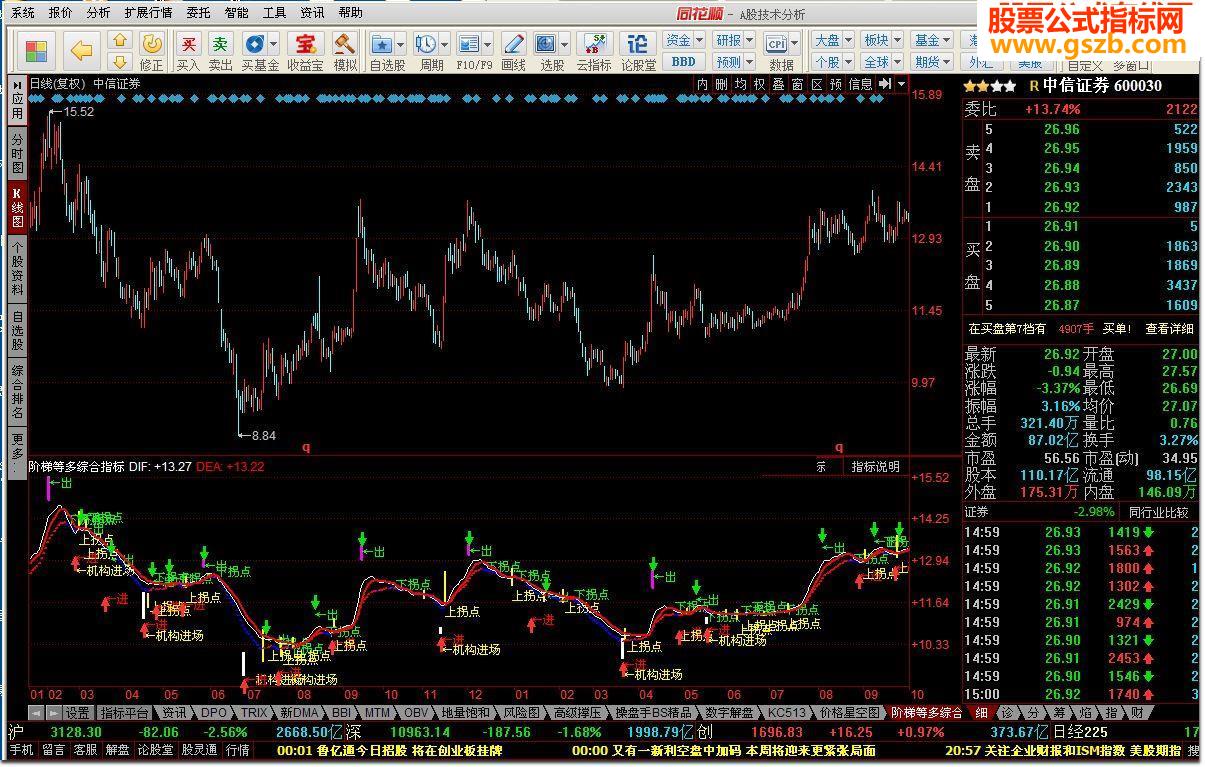Click the 同行业比较 button
The height and width of the screenshot is (767, 1205).
(x=1158, y=512)
